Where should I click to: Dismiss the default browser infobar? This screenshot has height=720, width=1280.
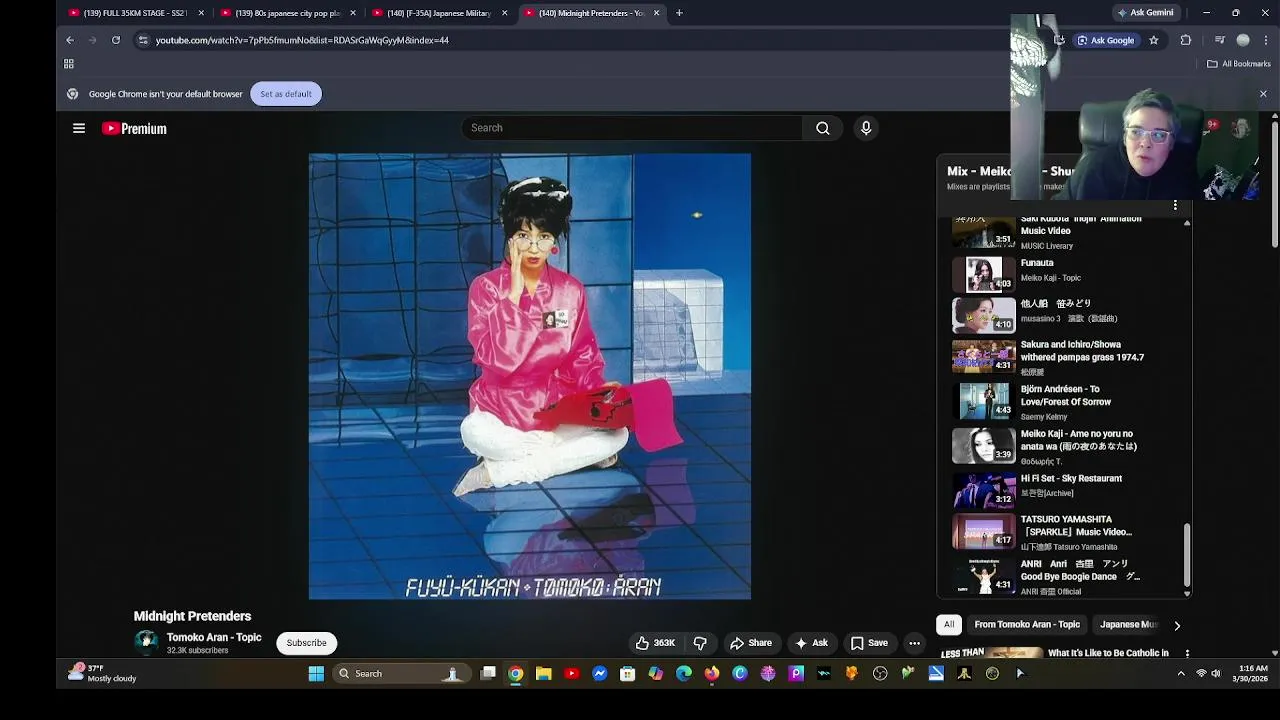1263,94
